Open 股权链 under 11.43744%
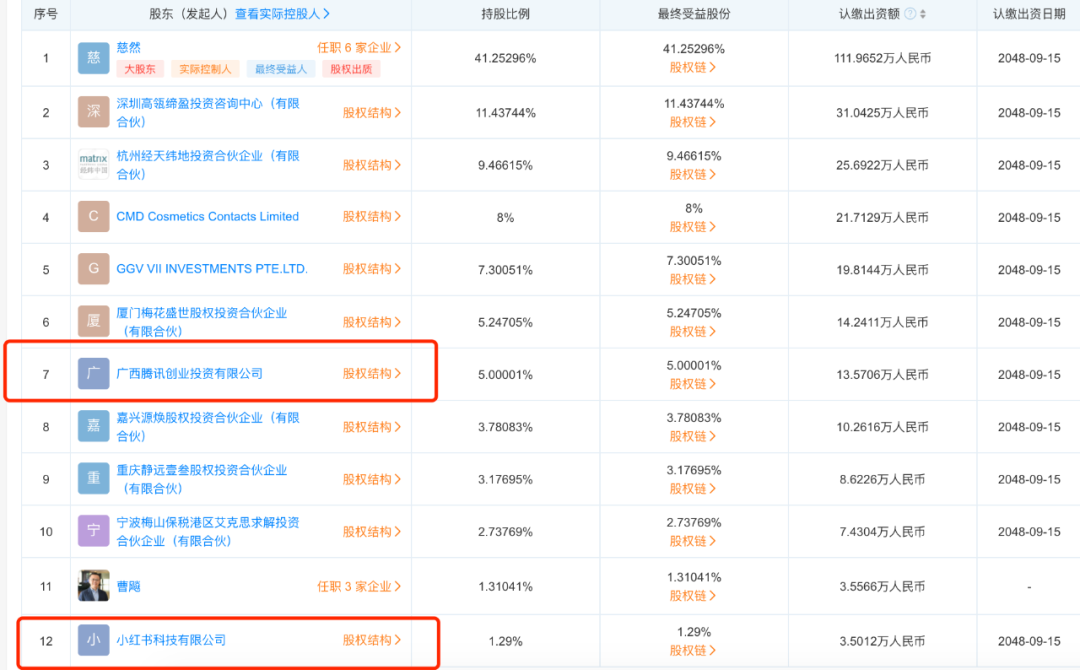 [693, 122]
